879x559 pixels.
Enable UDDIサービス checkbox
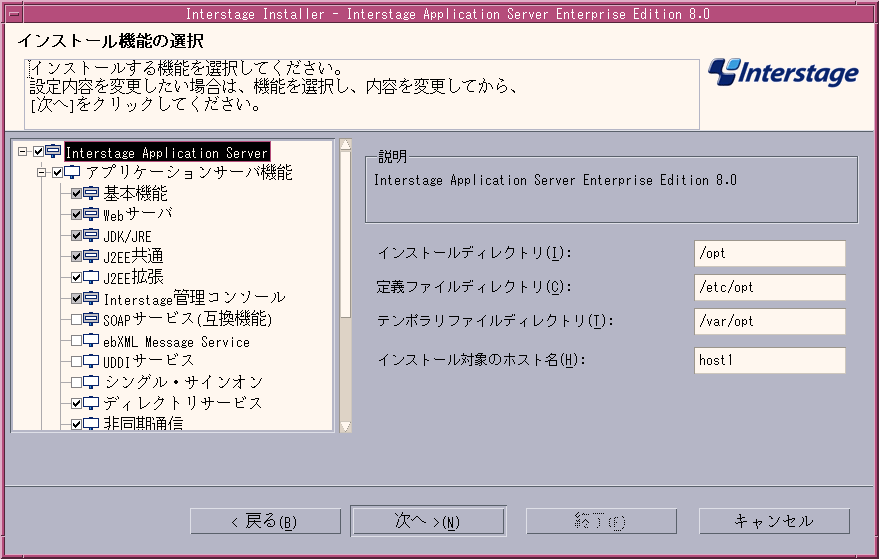coord(76,361)
